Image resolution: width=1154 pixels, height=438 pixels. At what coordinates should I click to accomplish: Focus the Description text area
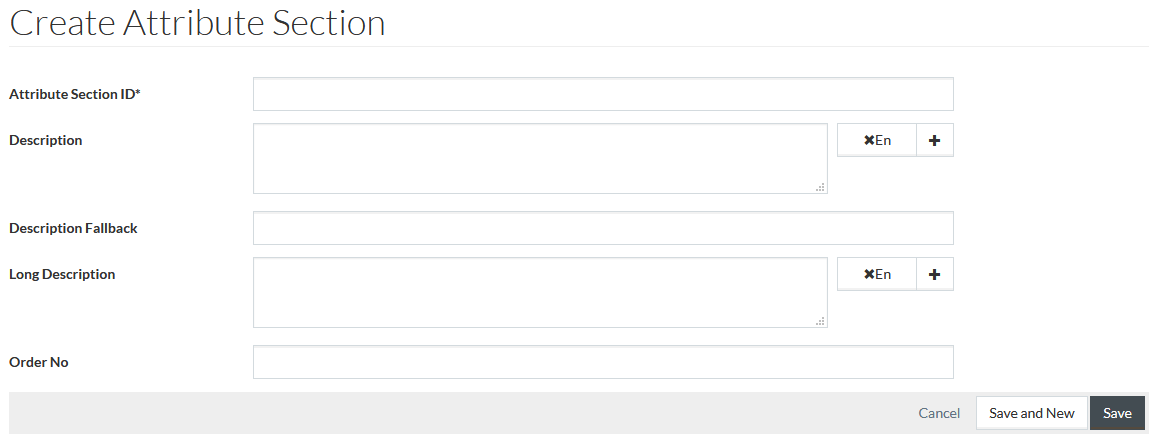pyautogui.click(x=540, y=159)
